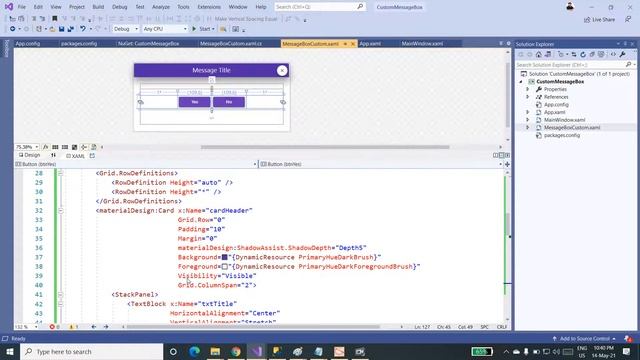Click the View Code icon in Solution Explorer toolbar
The image size is (640, 360).
tap(613, 54)
